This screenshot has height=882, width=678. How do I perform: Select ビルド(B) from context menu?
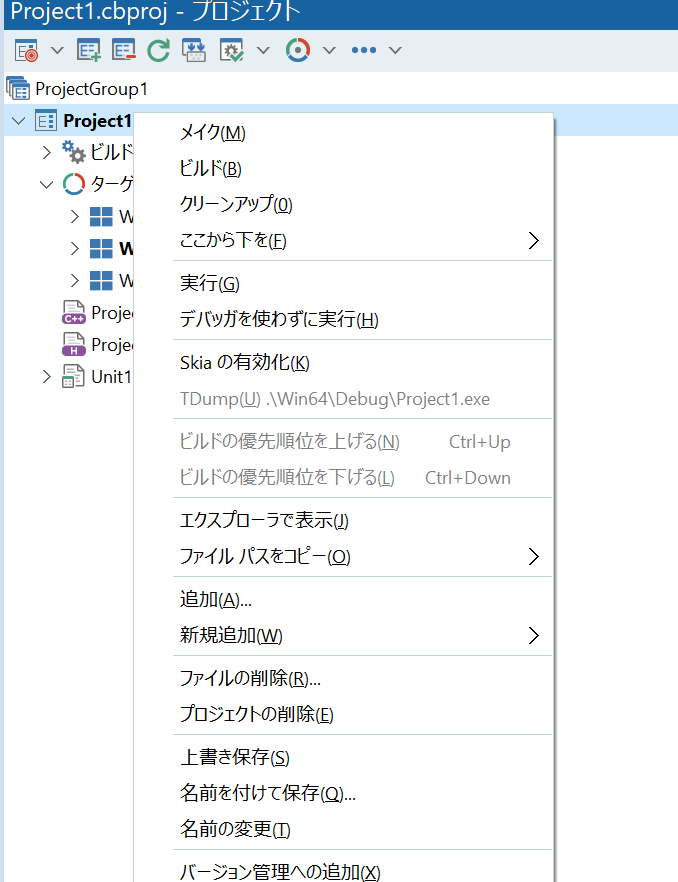click(x=210, y=169)
